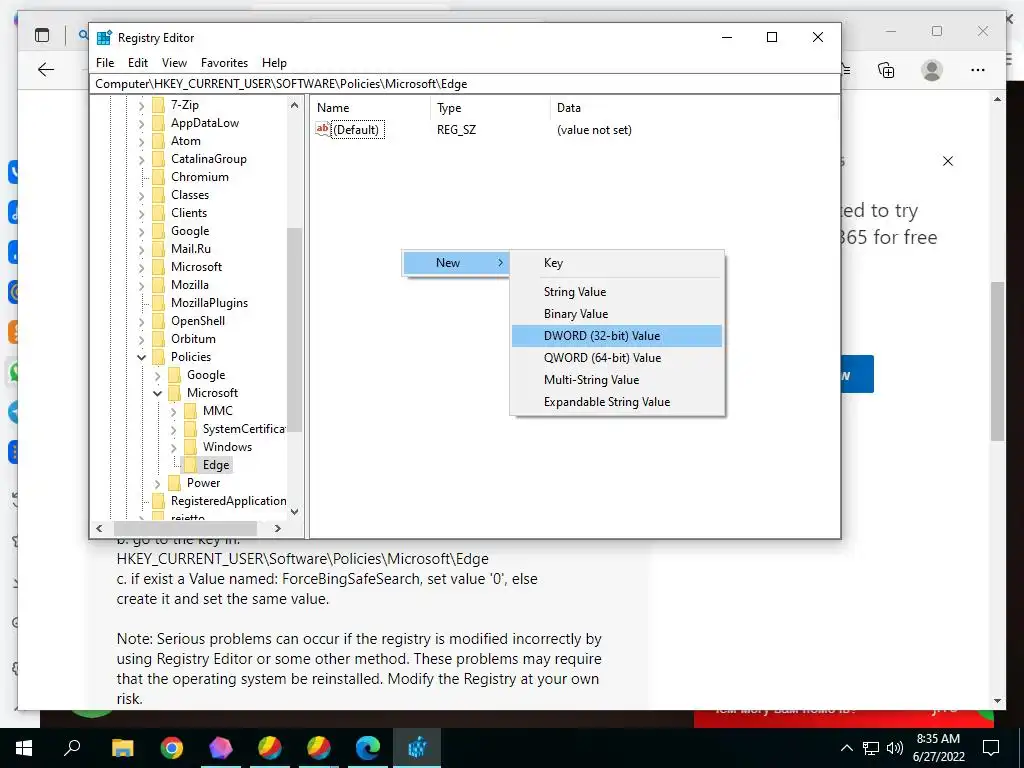Click the OpenShell folder icon
This screenshot has width=1024, height=768.
(x=159, y=321)
